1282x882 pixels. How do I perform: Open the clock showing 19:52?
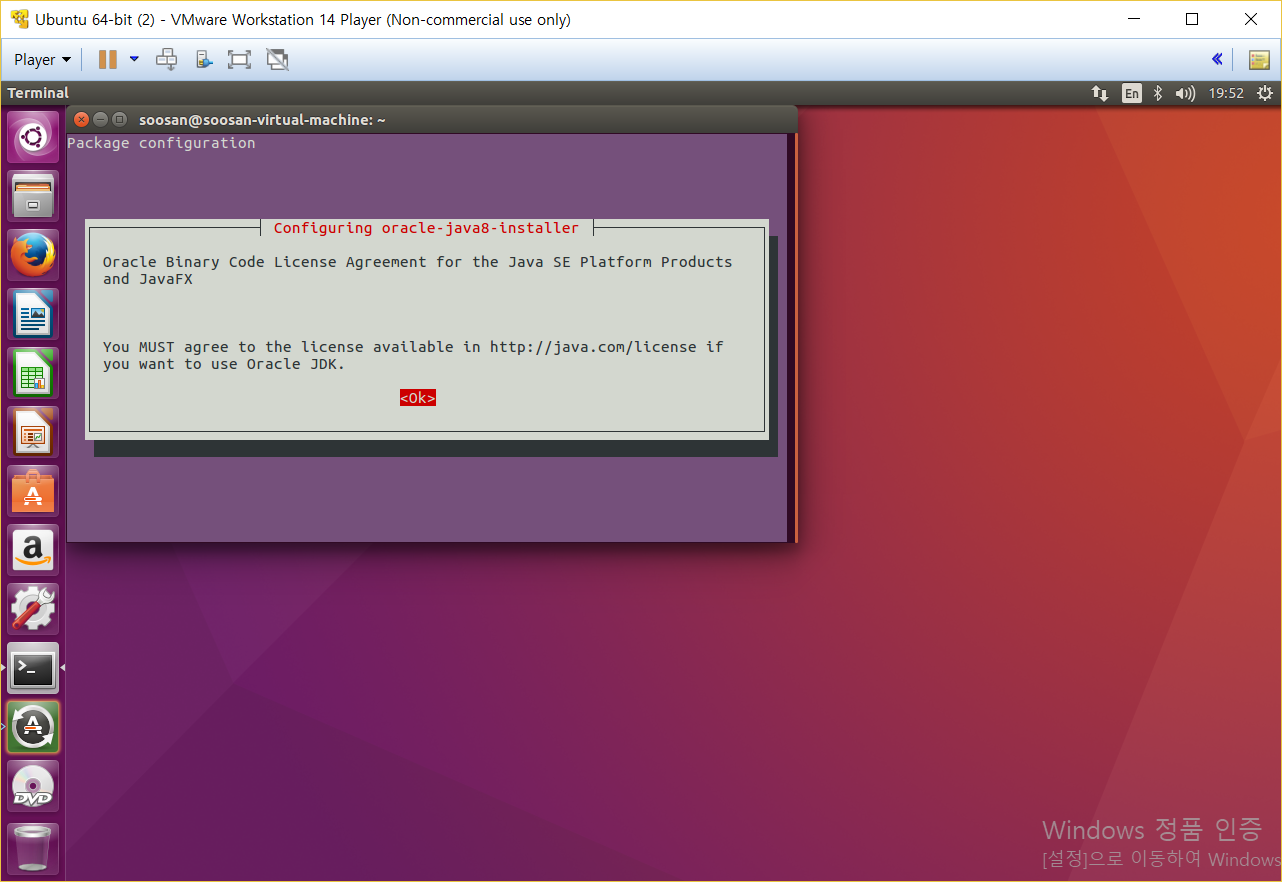pos(1226,93)
